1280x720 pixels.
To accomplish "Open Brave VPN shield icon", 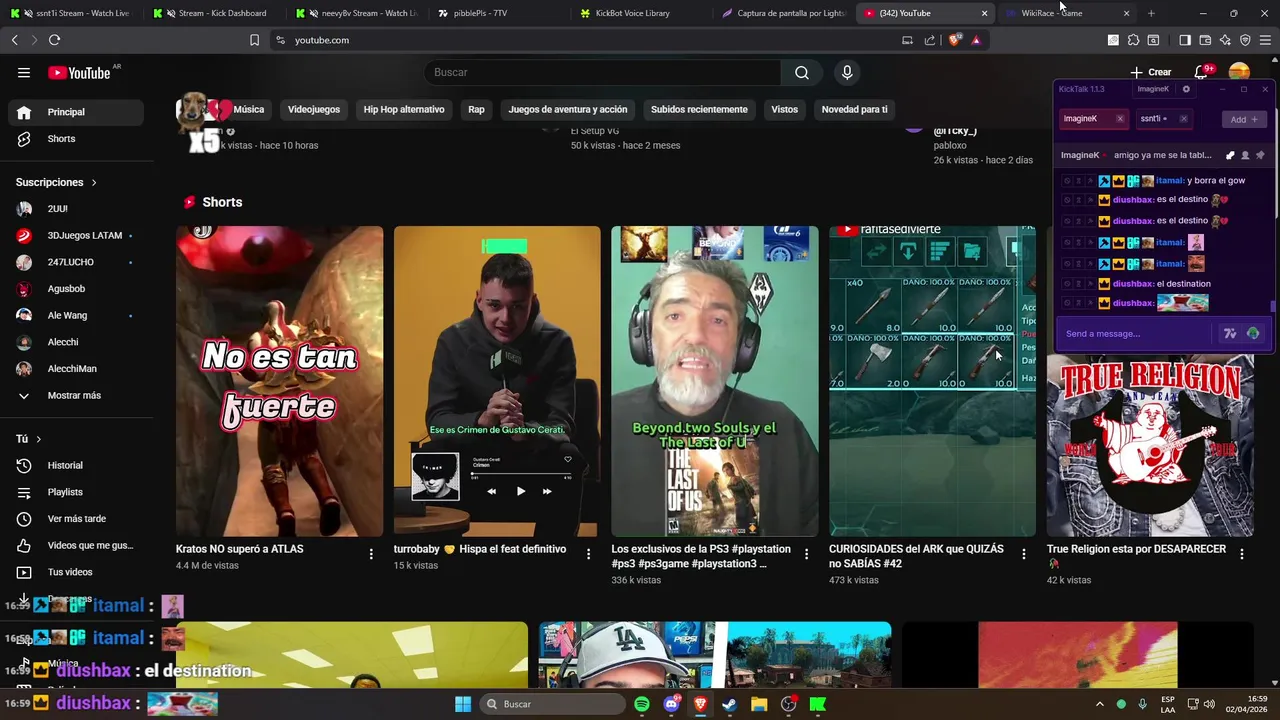I will [1245, 40].
